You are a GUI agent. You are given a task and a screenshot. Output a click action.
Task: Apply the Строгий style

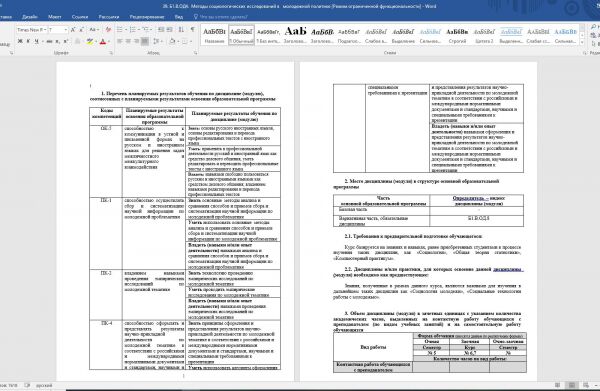tap(457, 35)
